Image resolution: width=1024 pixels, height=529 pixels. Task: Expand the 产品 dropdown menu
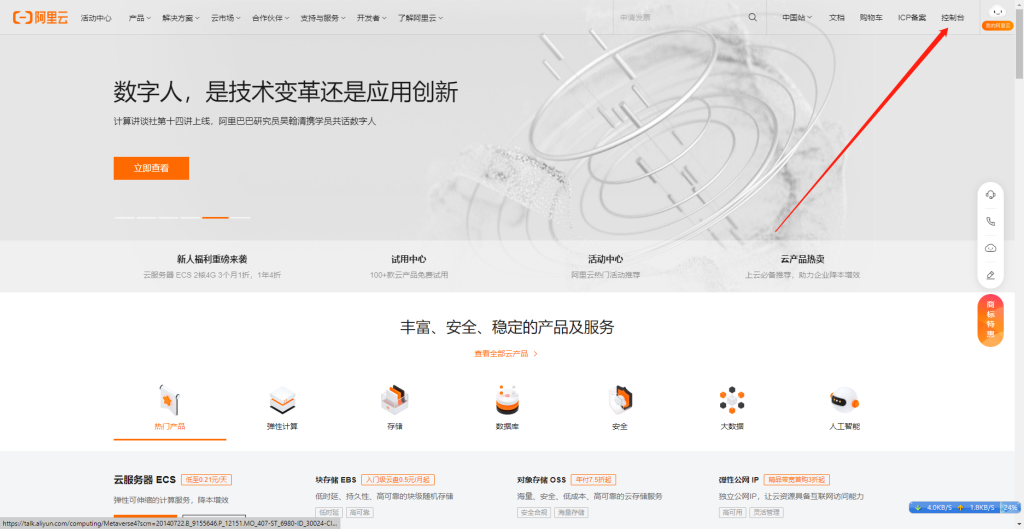point(140,18)
